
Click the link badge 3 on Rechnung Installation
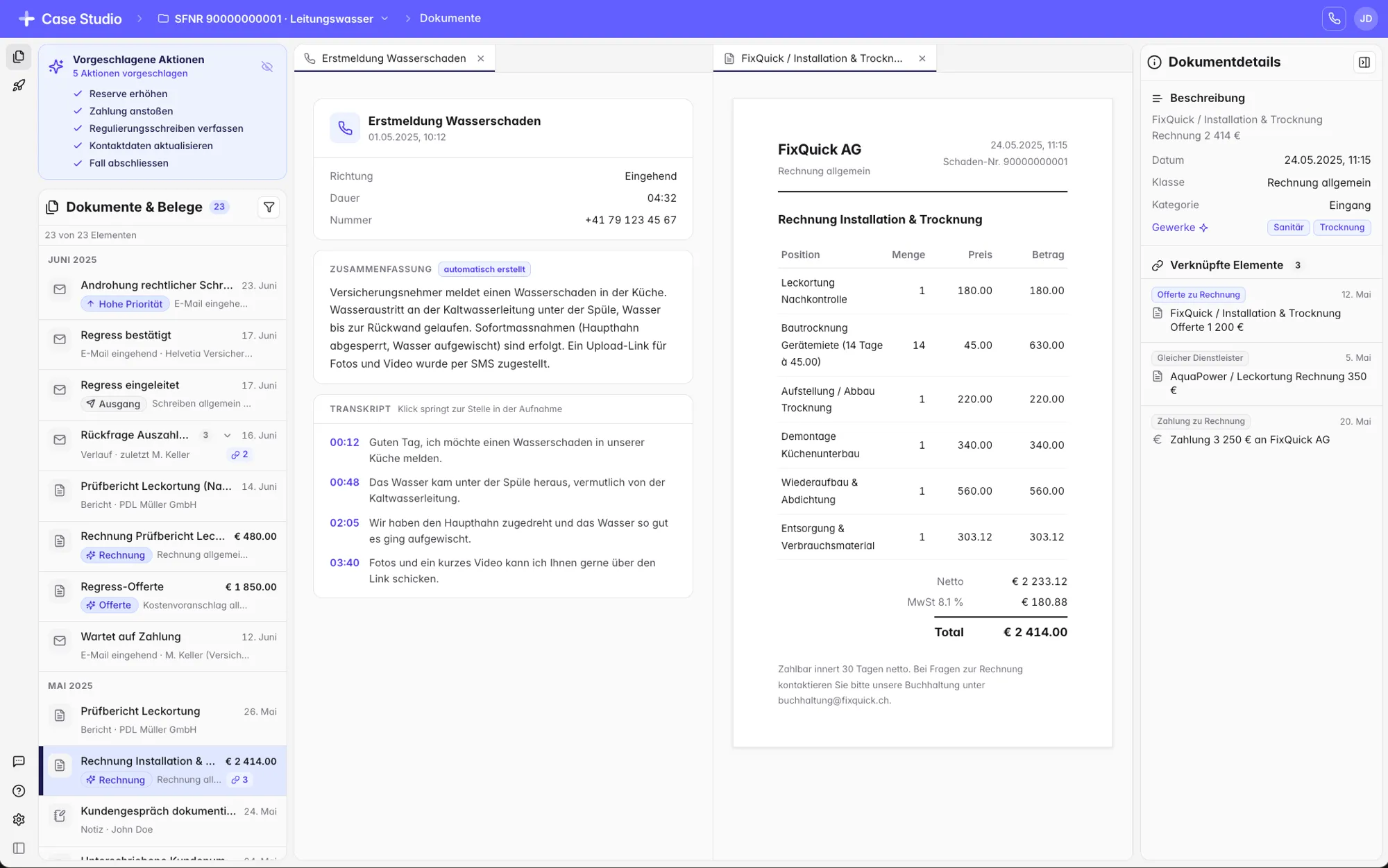(x=239, y=779)
